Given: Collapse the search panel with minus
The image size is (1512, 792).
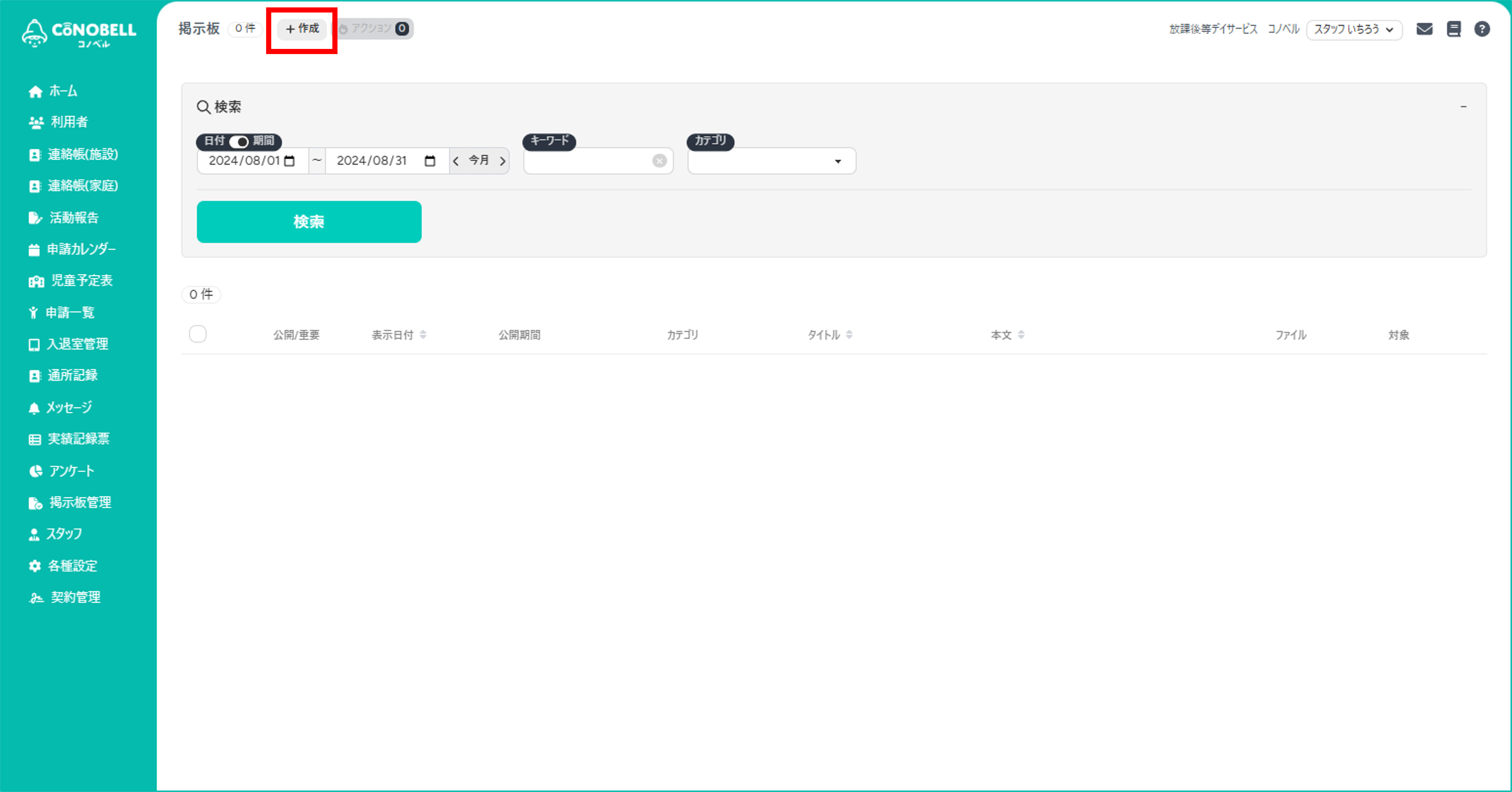Looking at the screenshot, I should 1463,107.
